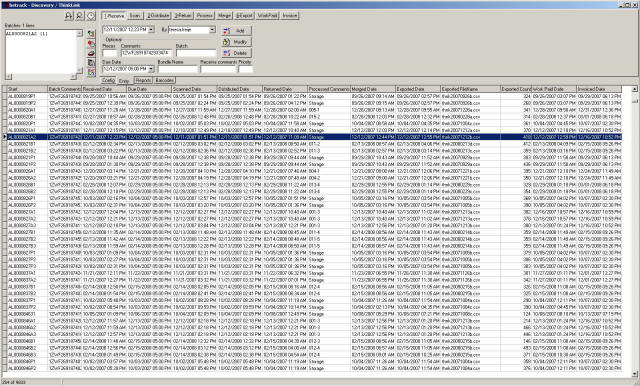Open the Work Paid tab
Image resolution: width=640 pixels, height=386 pixels.
point(268,16)
